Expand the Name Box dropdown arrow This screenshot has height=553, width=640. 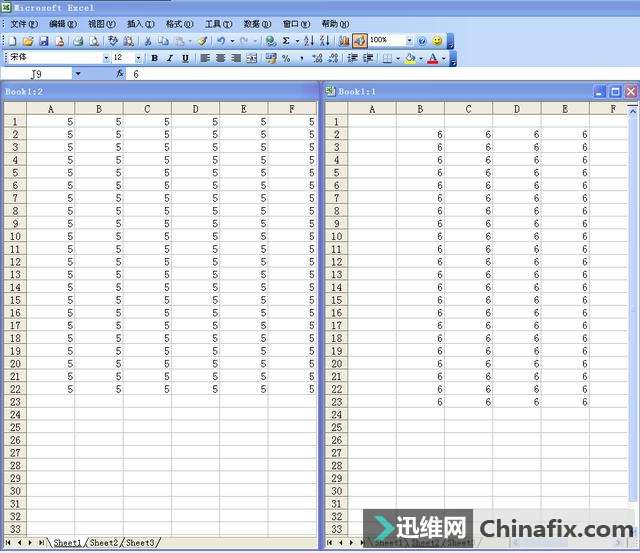coord(78,74)
